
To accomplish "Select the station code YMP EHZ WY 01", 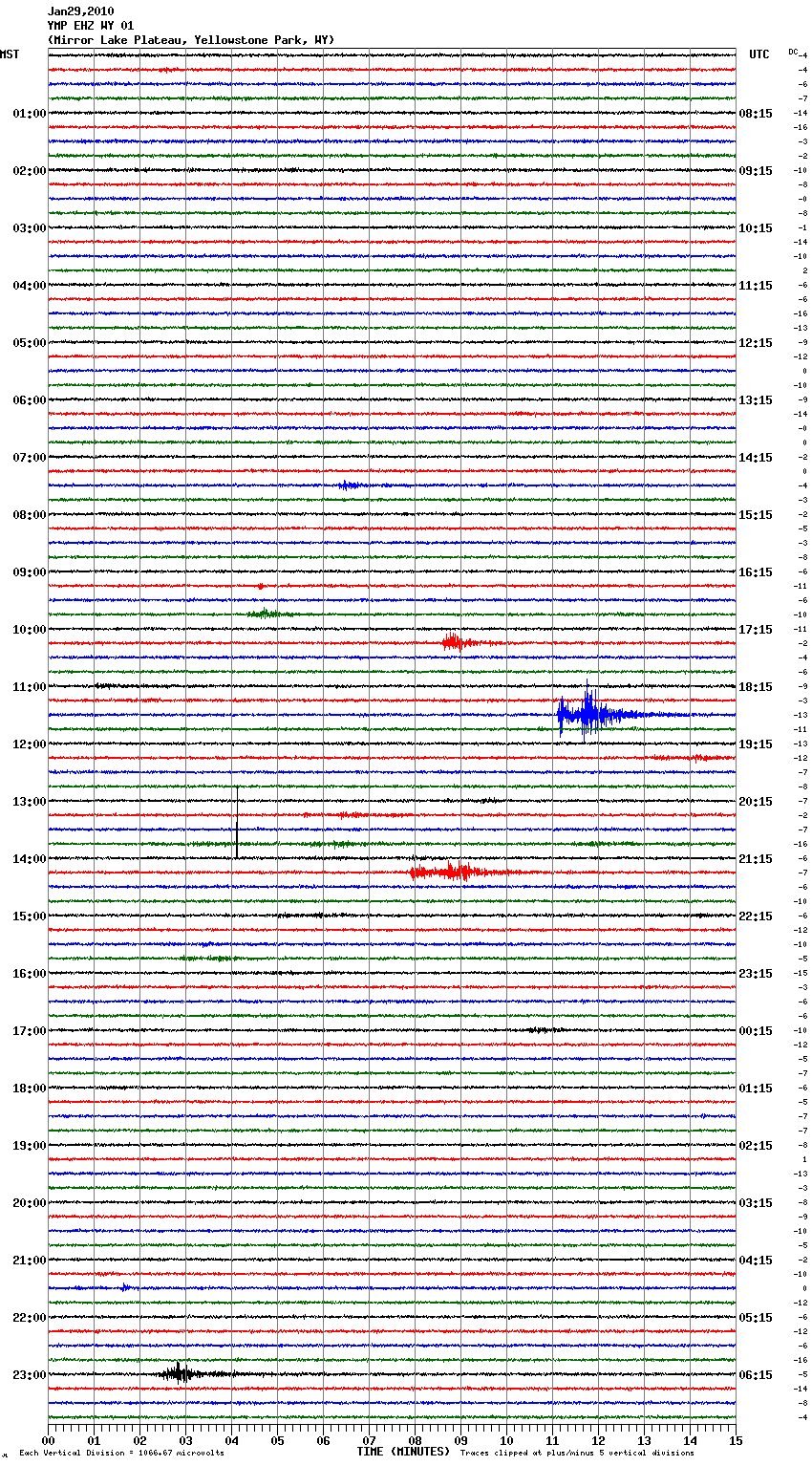I will 91,26.
